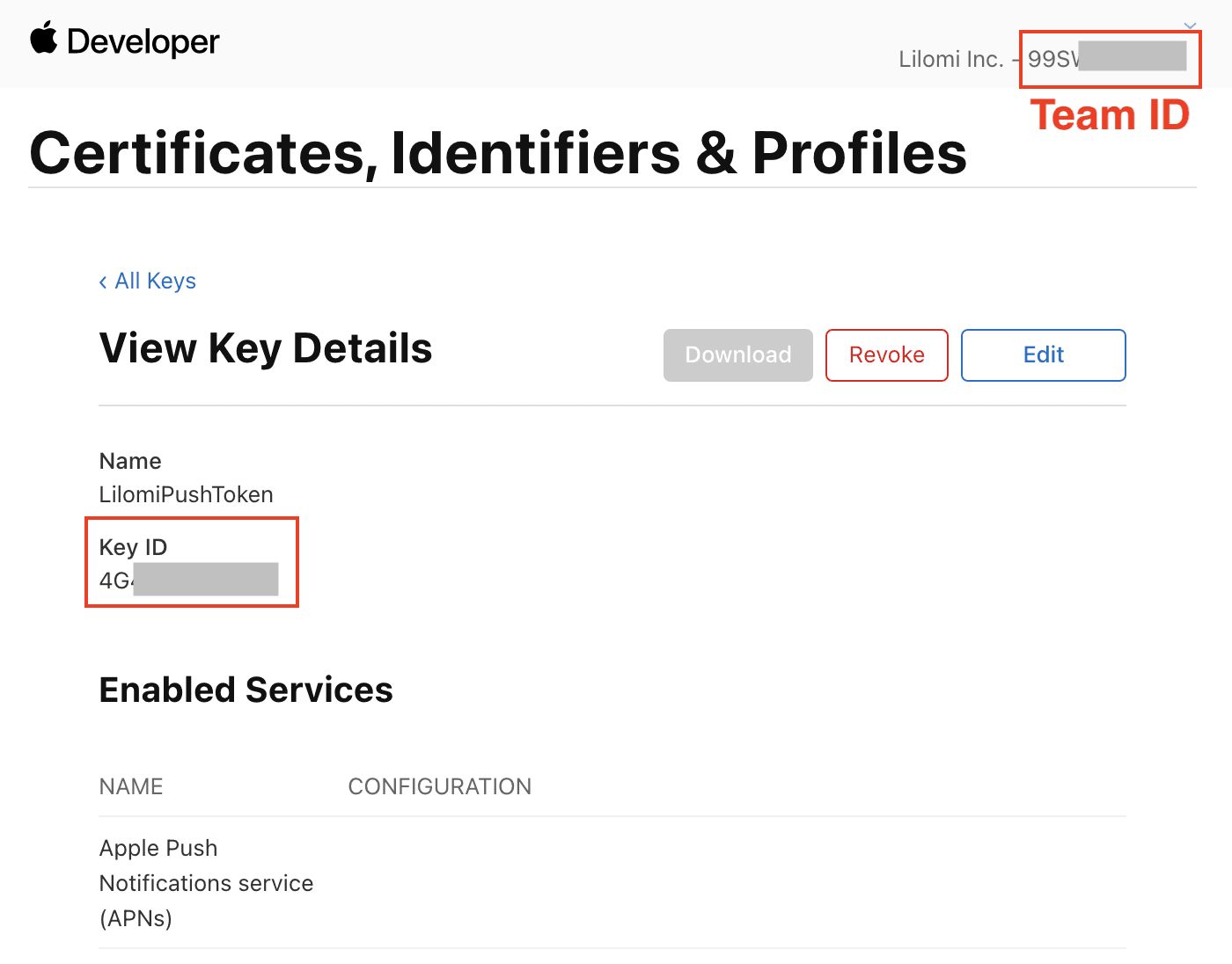Open the key editor with Edit
This screenshot has height=964, width=1232.
click(x=1043, y=355)
